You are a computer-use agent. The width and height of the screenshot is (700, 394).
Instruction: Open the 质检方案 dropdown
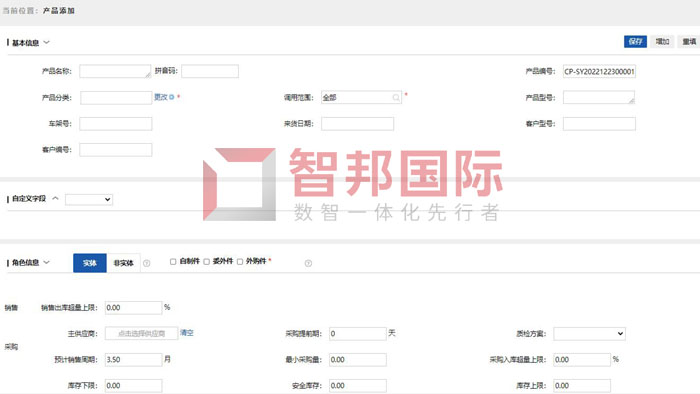pyautogui.click(x=589, y=333)
